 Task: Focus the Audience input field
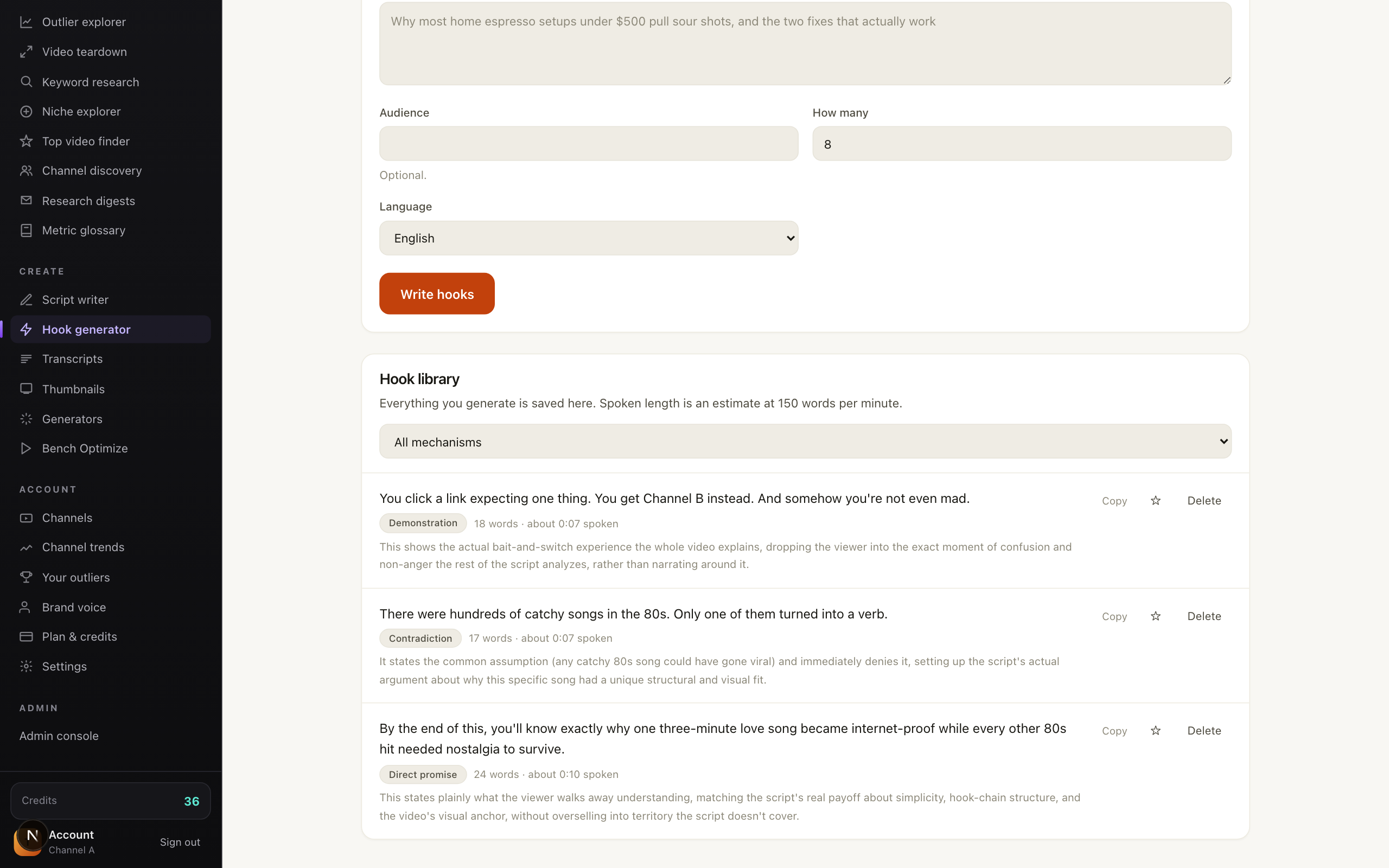tap(588, 144)
